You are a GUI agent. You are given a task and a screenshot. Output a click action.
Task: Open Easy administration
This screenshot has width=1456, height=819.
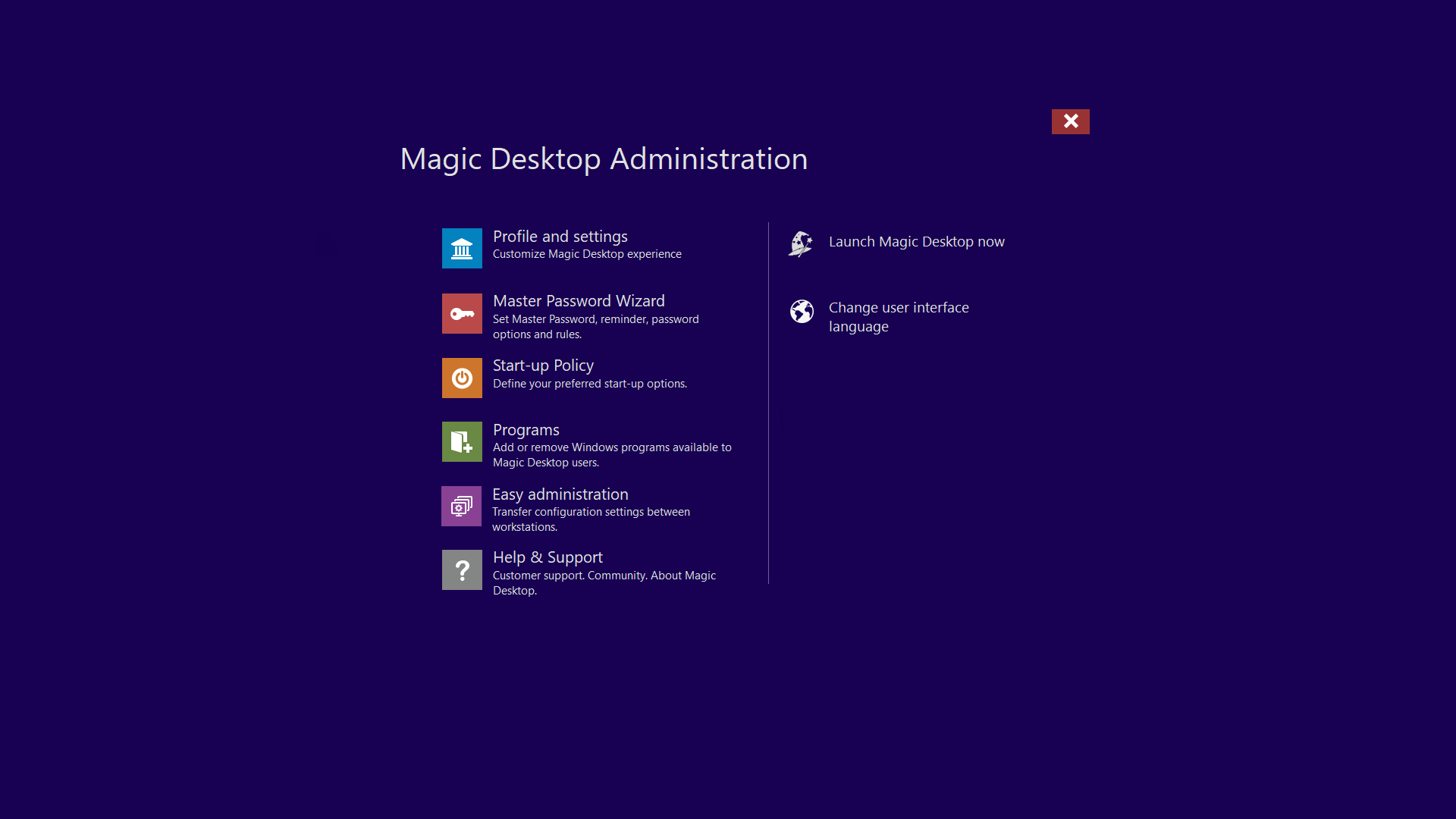pyautogui.click(x=560, y=494)
